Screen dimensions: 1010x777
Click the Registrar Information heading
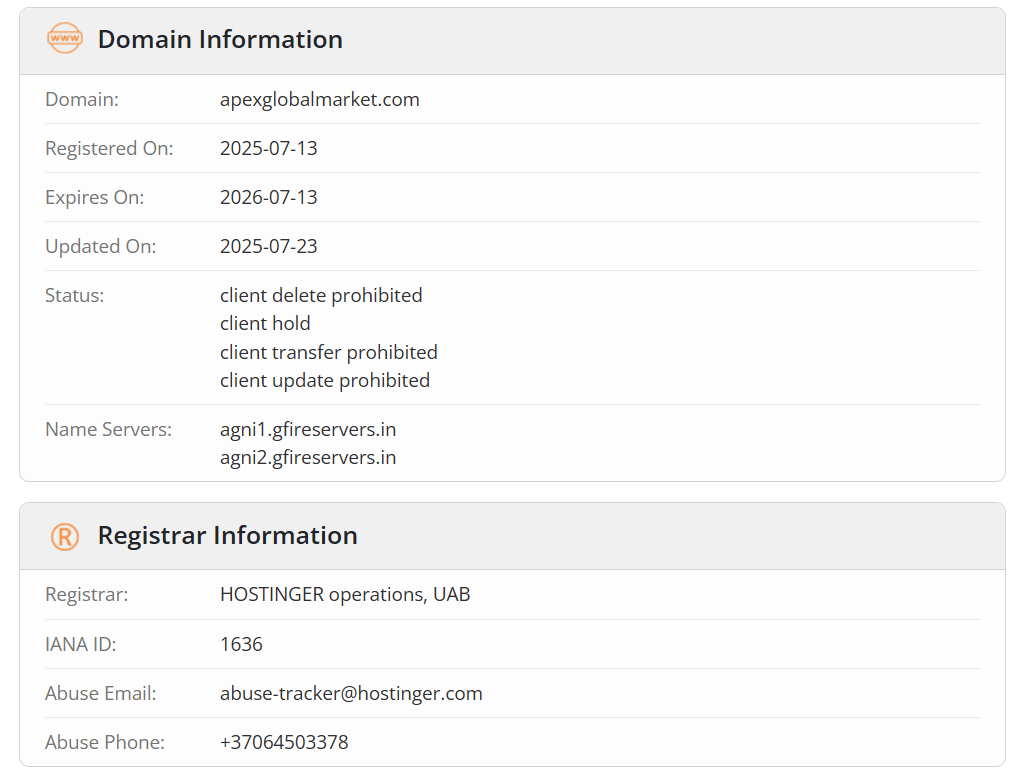(227, 535)
